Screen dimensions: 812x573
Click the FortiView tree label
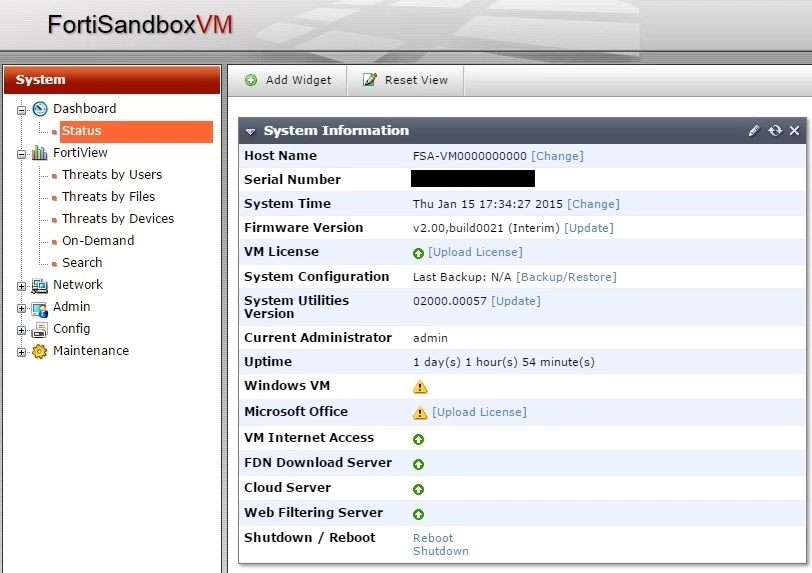click(80, 153)
